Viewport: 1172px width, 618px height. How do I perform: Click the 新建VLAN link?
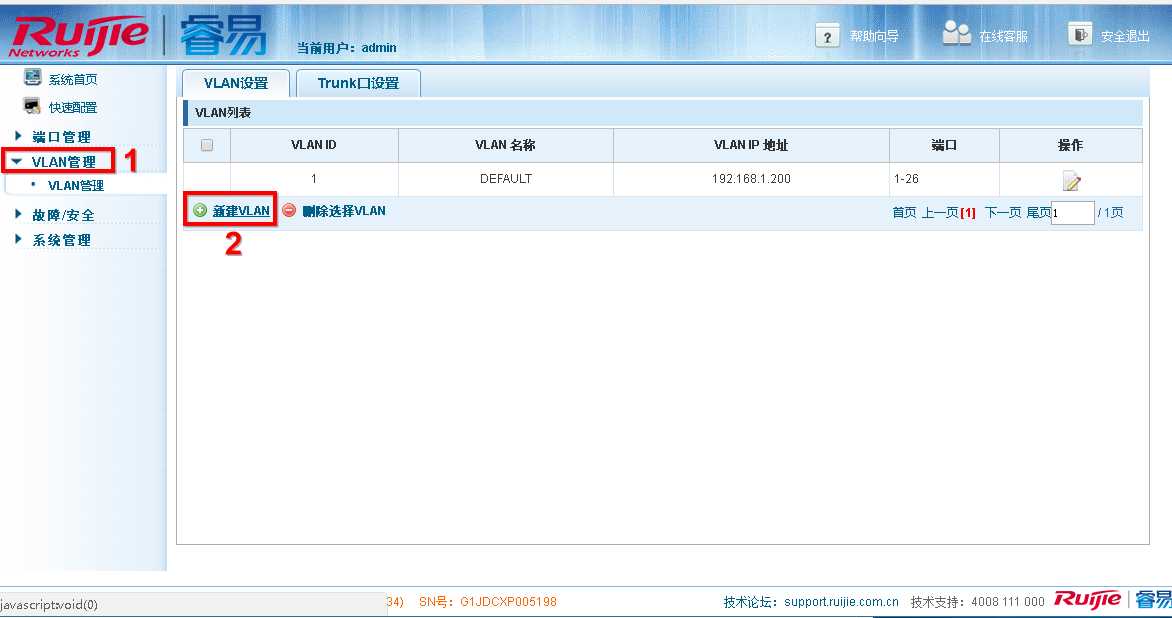241,211
